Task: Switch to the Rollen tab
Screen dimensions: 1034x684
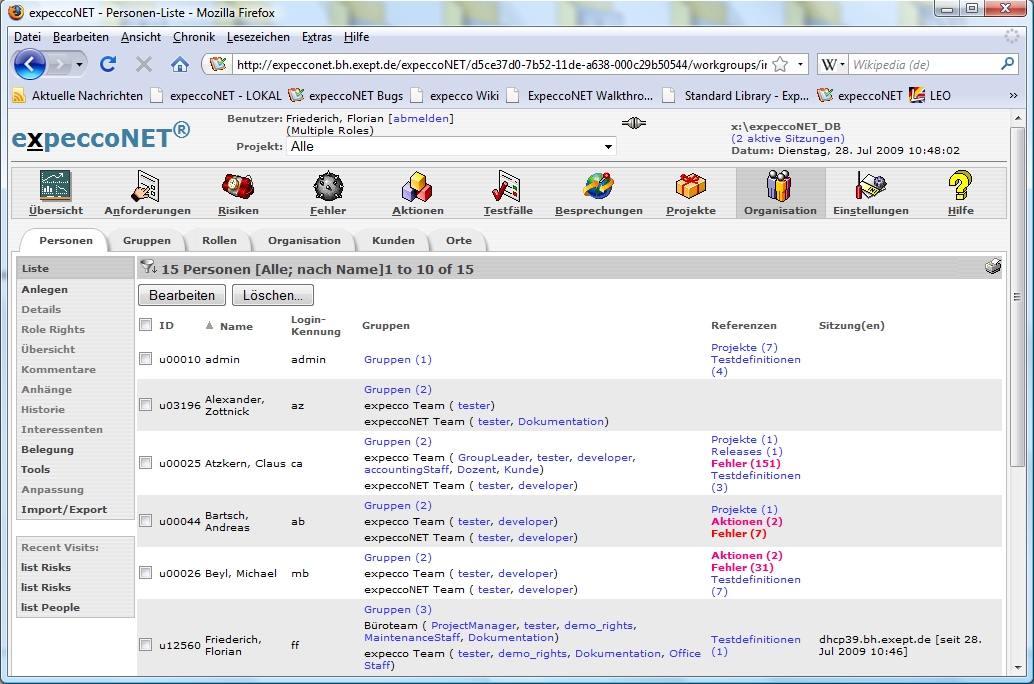Action: coord(219,241)
